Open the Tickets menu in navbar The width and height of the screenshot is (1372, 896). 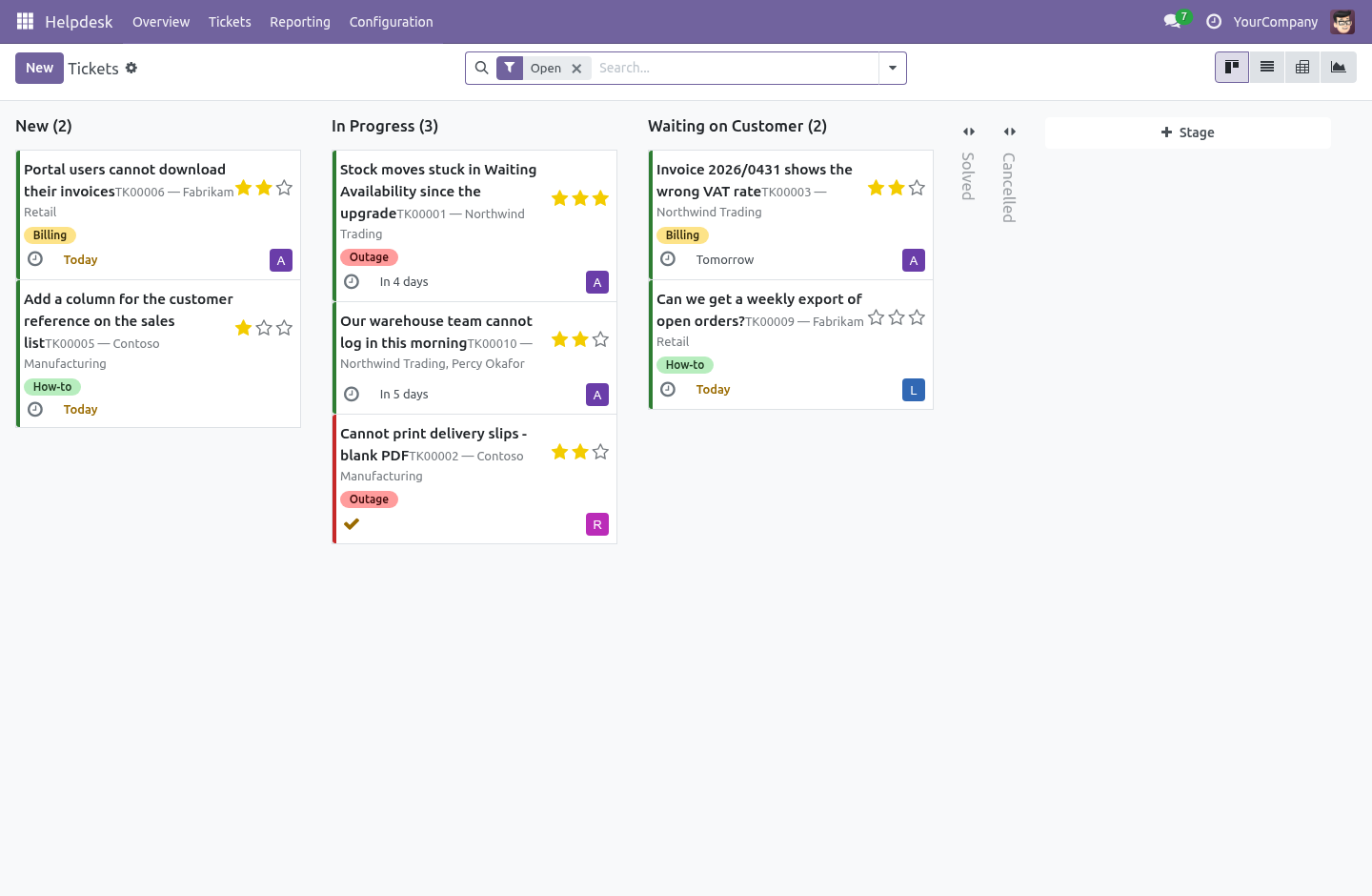[x=230, y=22]
